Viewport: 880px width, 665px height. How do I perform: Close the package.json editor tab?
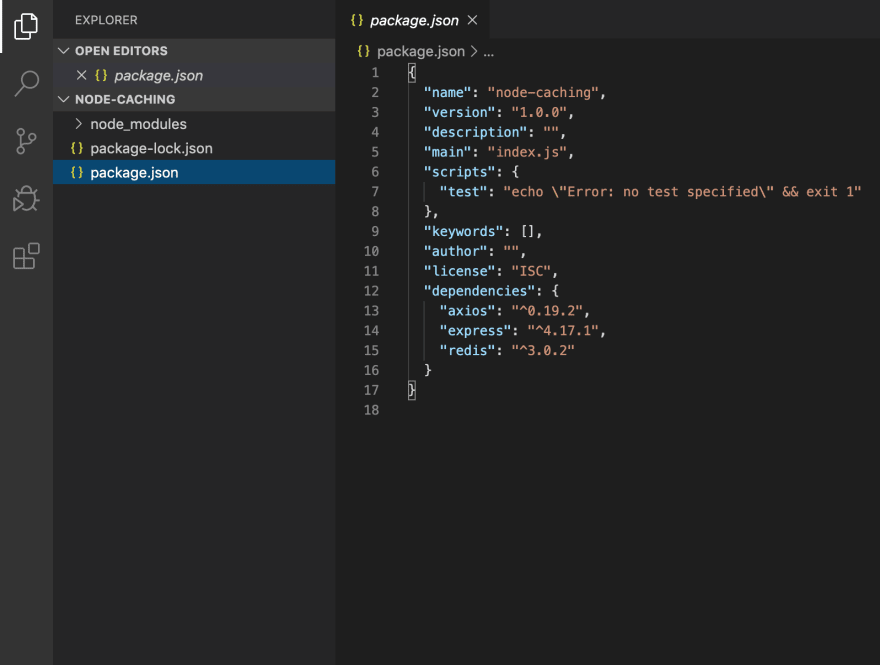click(x=473, y=20)
